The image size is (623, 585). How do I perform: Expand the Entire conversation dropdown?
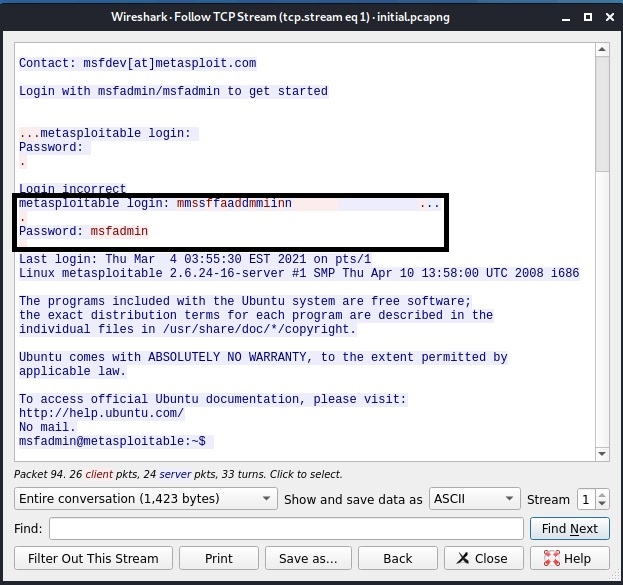coord(145,498)
